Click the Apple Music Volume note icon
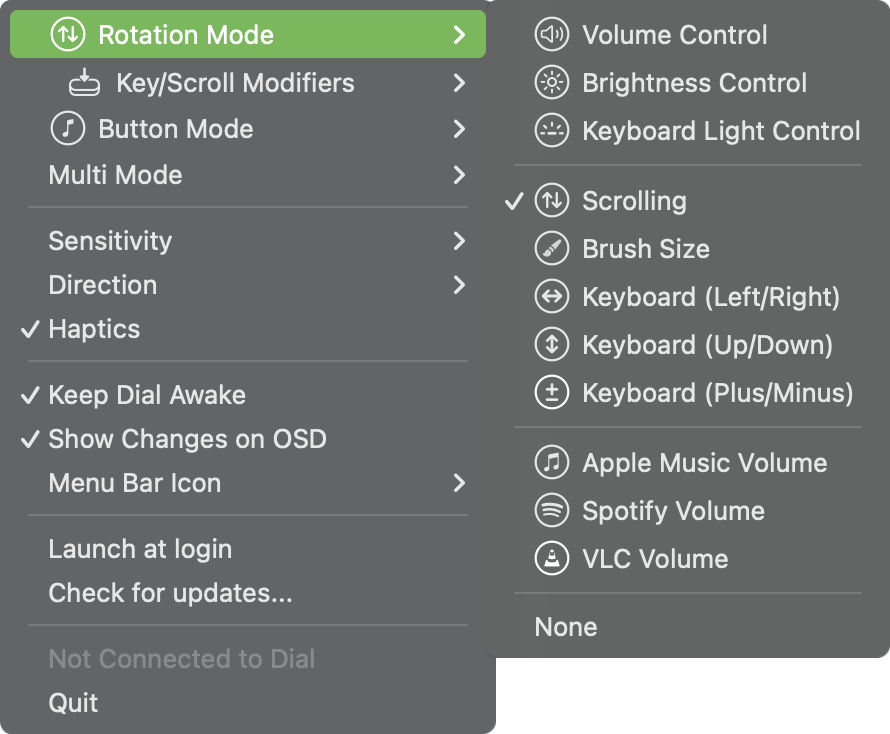The image size is (890, 734). pyautogui.click(x=551, y=463)
